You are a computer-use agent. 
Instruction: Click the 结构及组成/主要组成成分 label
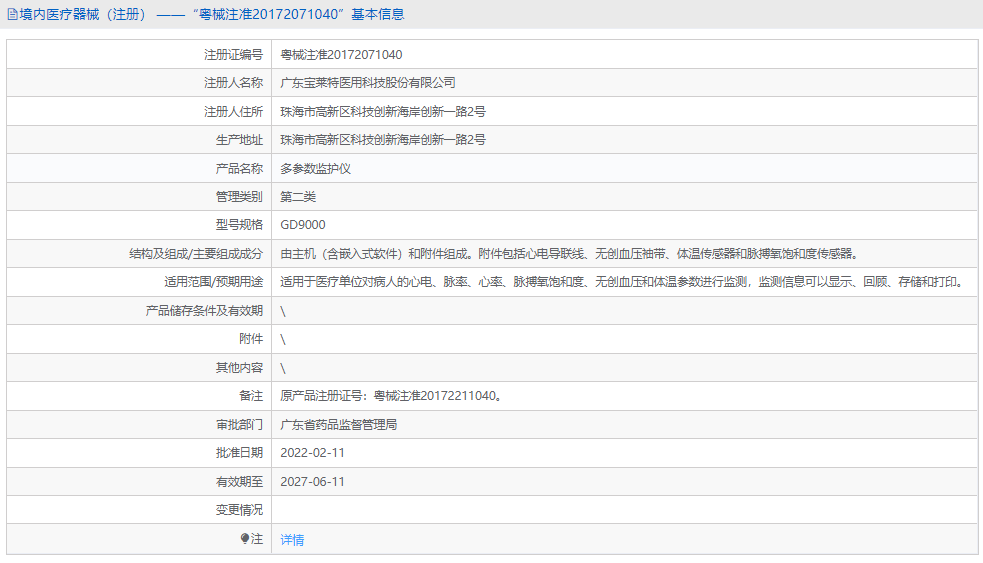(x=196, y=254)
